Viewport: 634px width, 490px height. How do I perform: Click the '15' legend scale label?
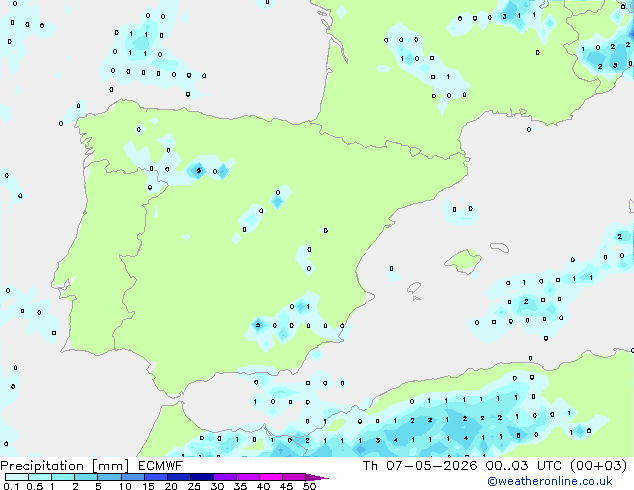tap(148, 486)
